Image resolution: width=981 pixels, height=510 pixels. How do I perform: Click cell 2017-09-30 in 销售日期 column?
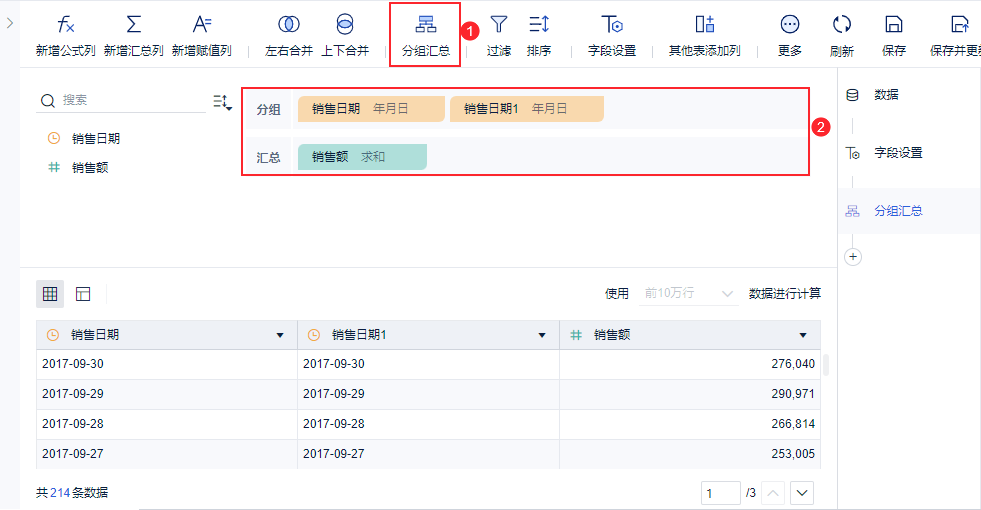point(166,364)
